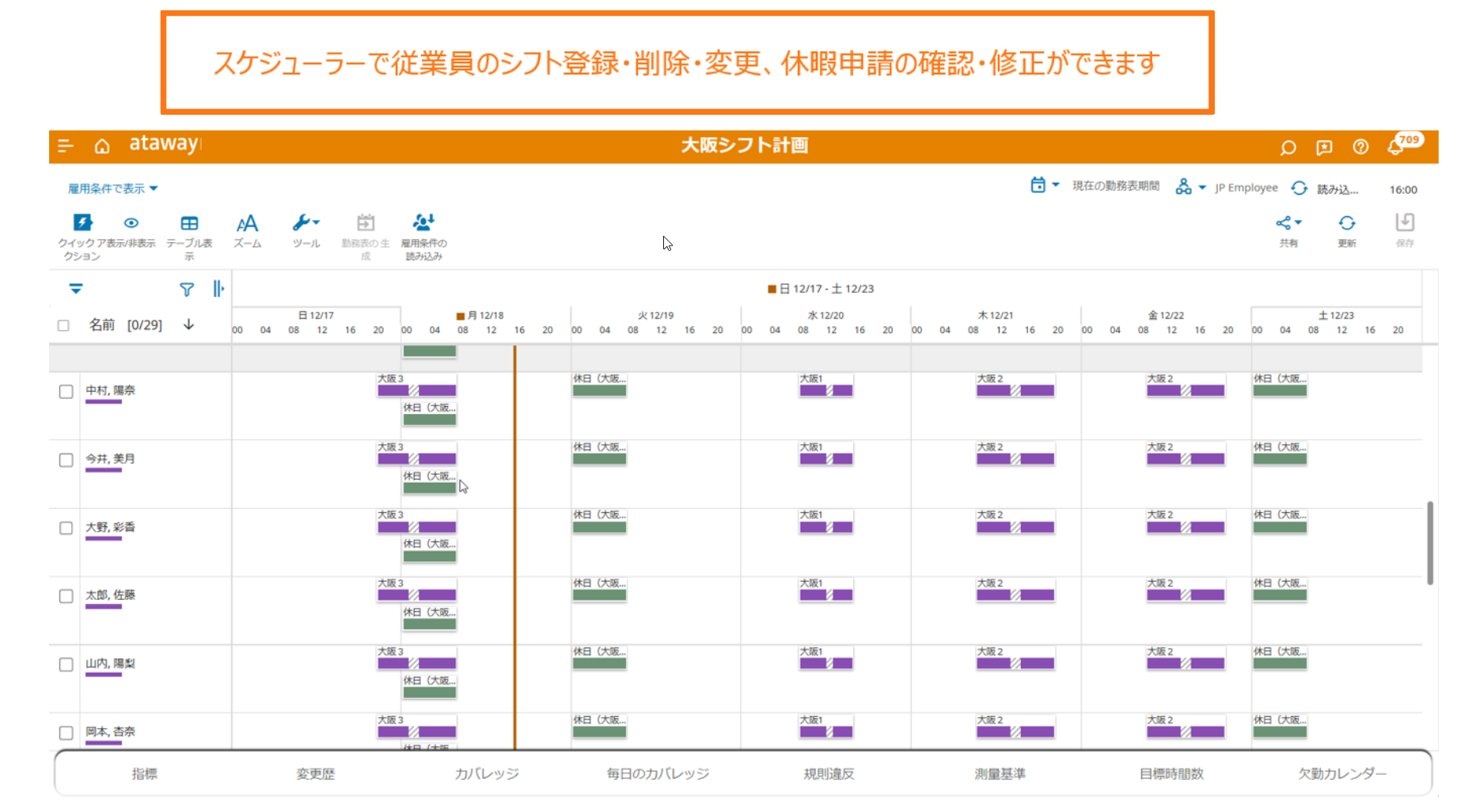The width and height of the screenshot is (1476, 812).
Task: Open the 欠勤カレンダー tab
Action: coord(1341,774)
